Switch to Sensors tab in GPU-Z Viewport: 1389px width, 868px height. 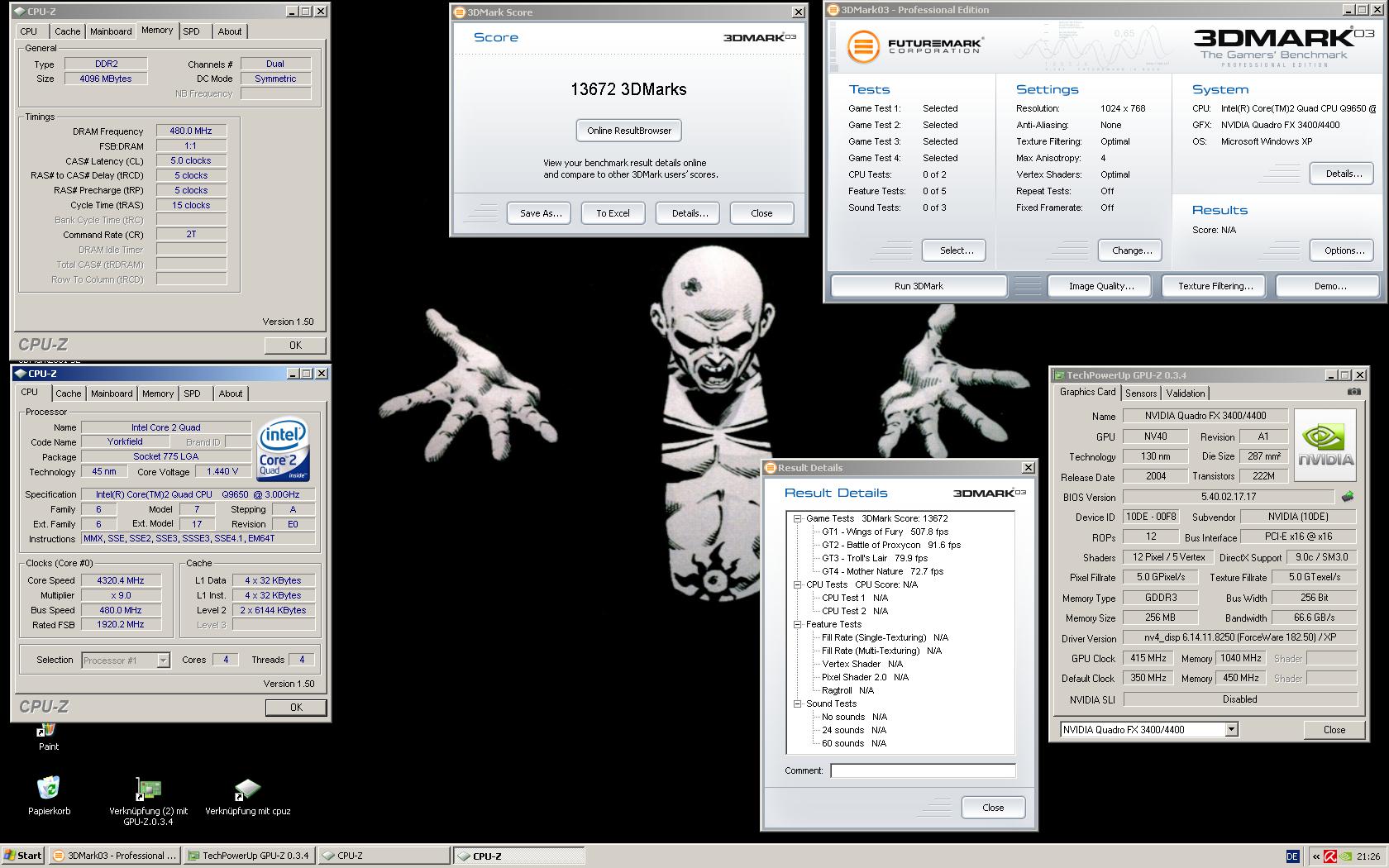point(1141,393)
